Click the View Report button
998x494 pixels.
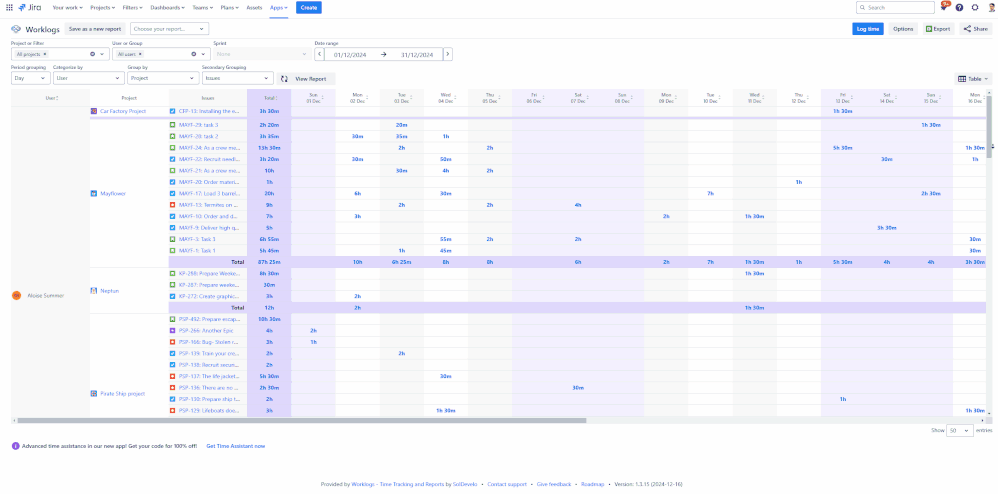[306, 79]
